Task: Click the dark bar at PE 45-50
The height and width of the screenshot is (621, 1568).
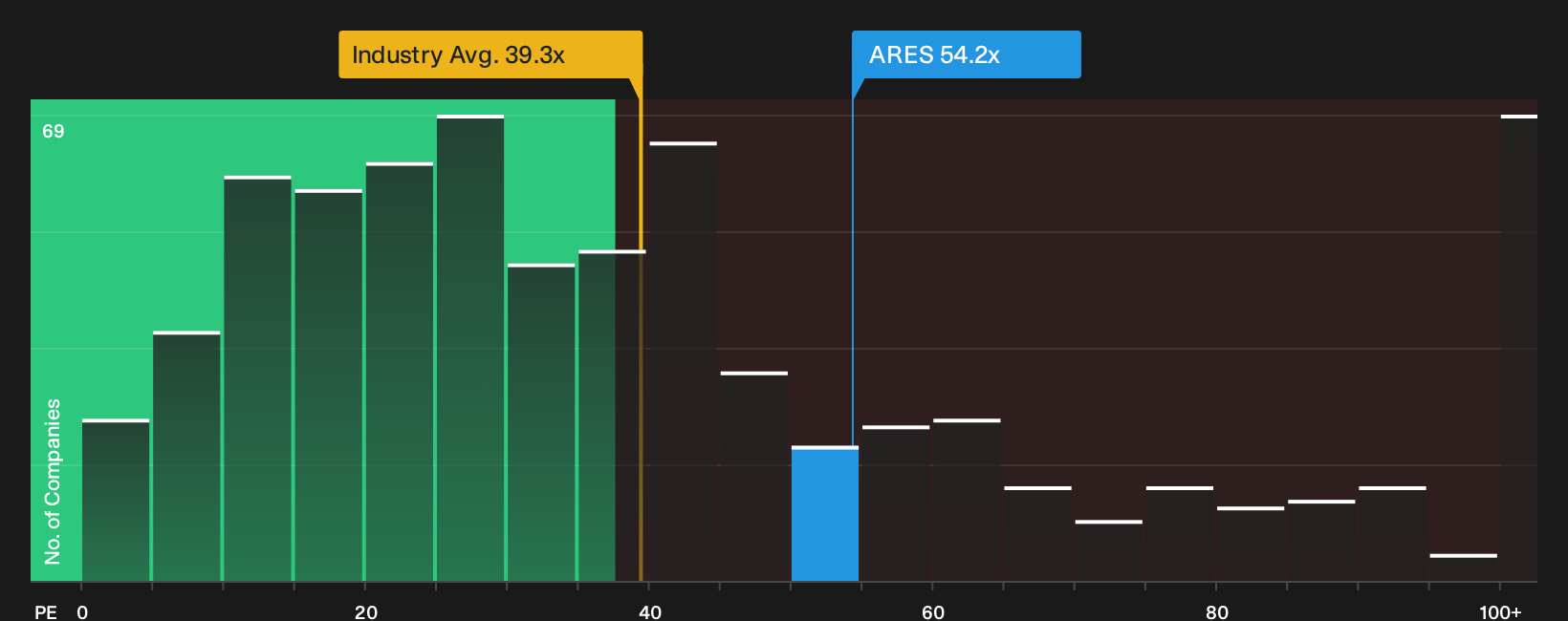Action: [754, 477]
